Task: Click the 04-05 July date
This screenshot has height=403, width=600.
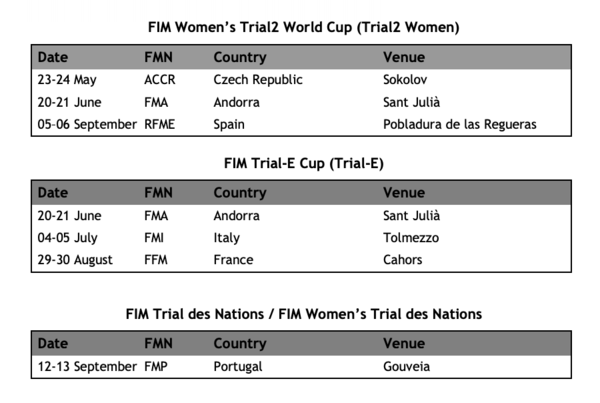Action: pyautogui.click(x=67, y=238)
